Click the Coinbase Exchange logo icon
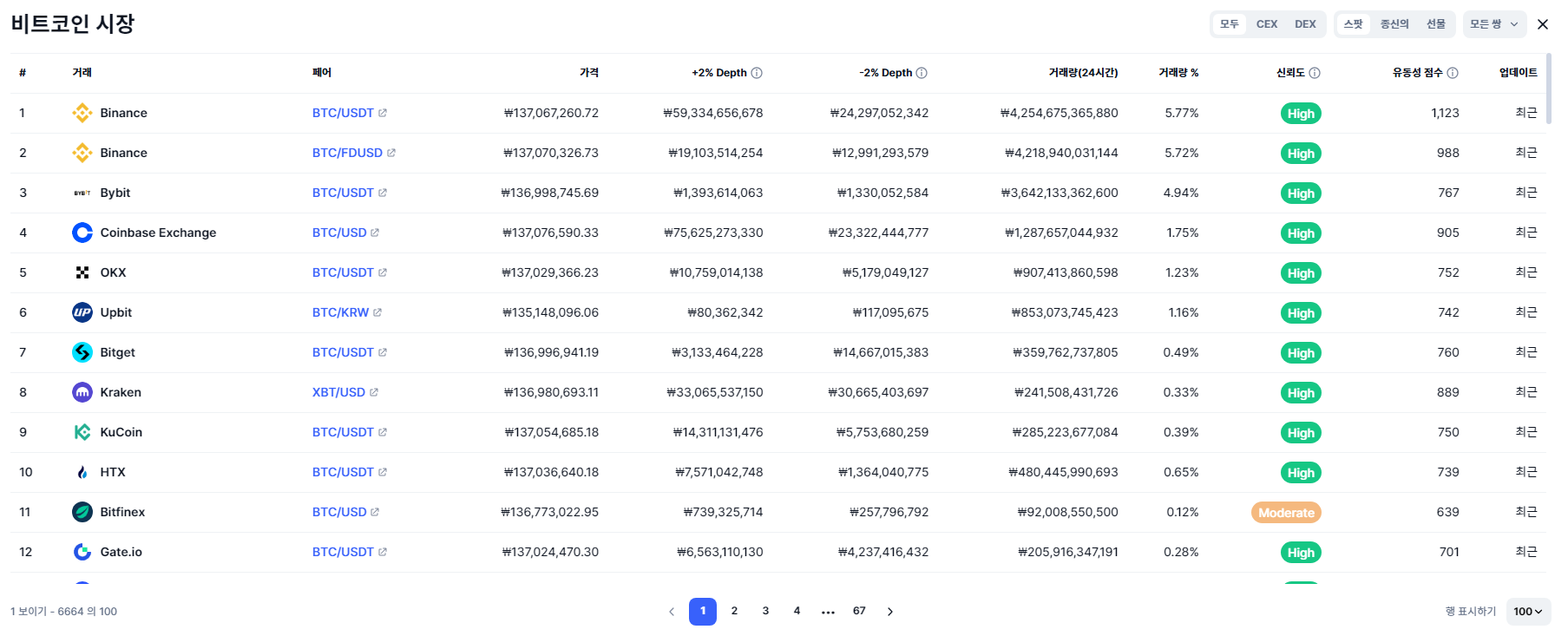Image resolution: width=1568 pixels, height=636 pixels. coord(82,233)
